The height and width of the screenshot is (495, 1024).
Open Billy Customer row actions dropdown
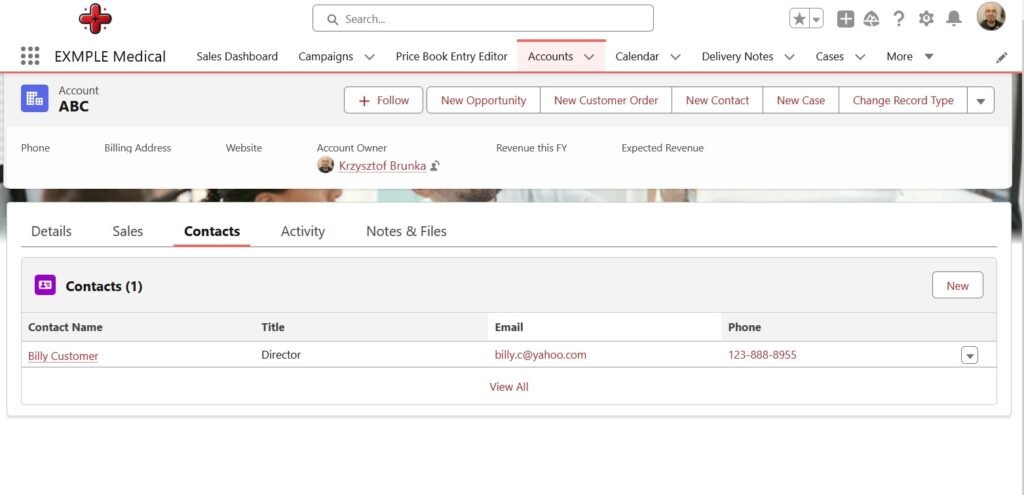tap(969, 355)
